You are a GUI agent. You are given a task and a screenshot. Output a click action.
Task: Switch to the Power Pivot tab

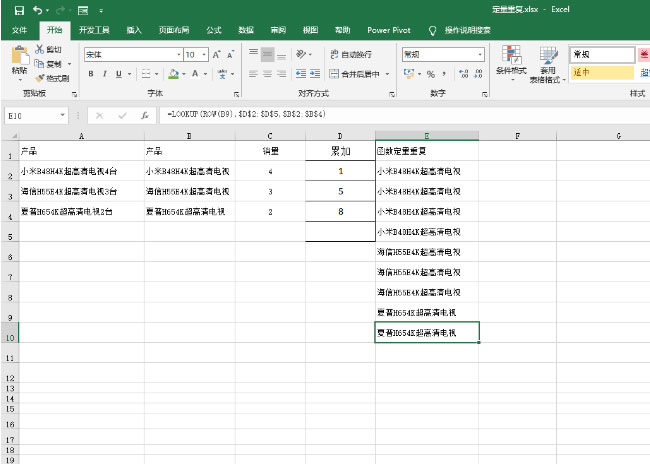pos(389,30)
